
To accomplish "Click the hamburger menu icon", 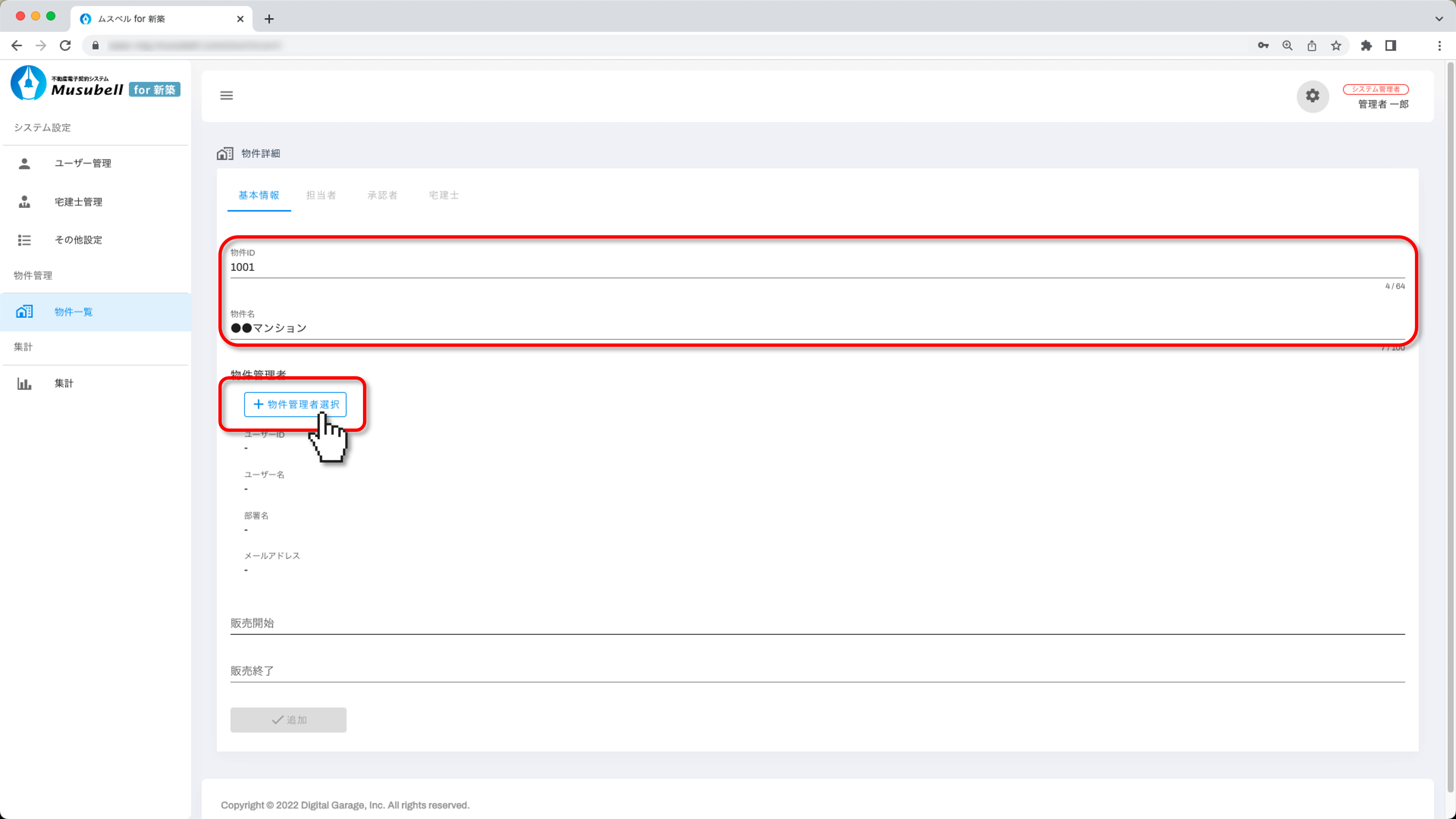I will point(226,96).
